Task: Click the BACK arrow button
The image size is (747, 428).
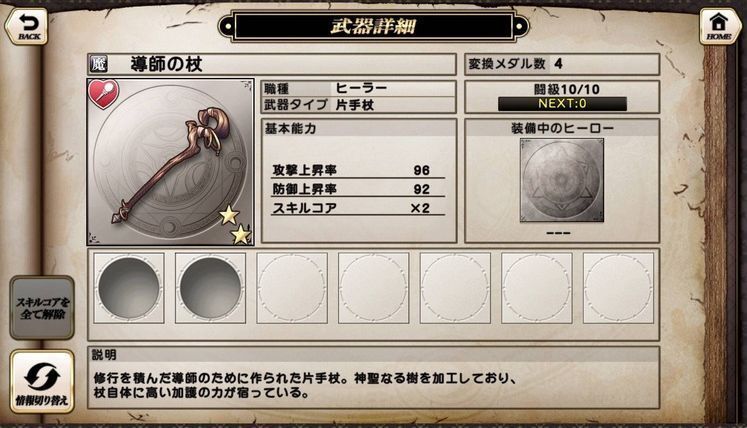Action: (x=27, y=27)
